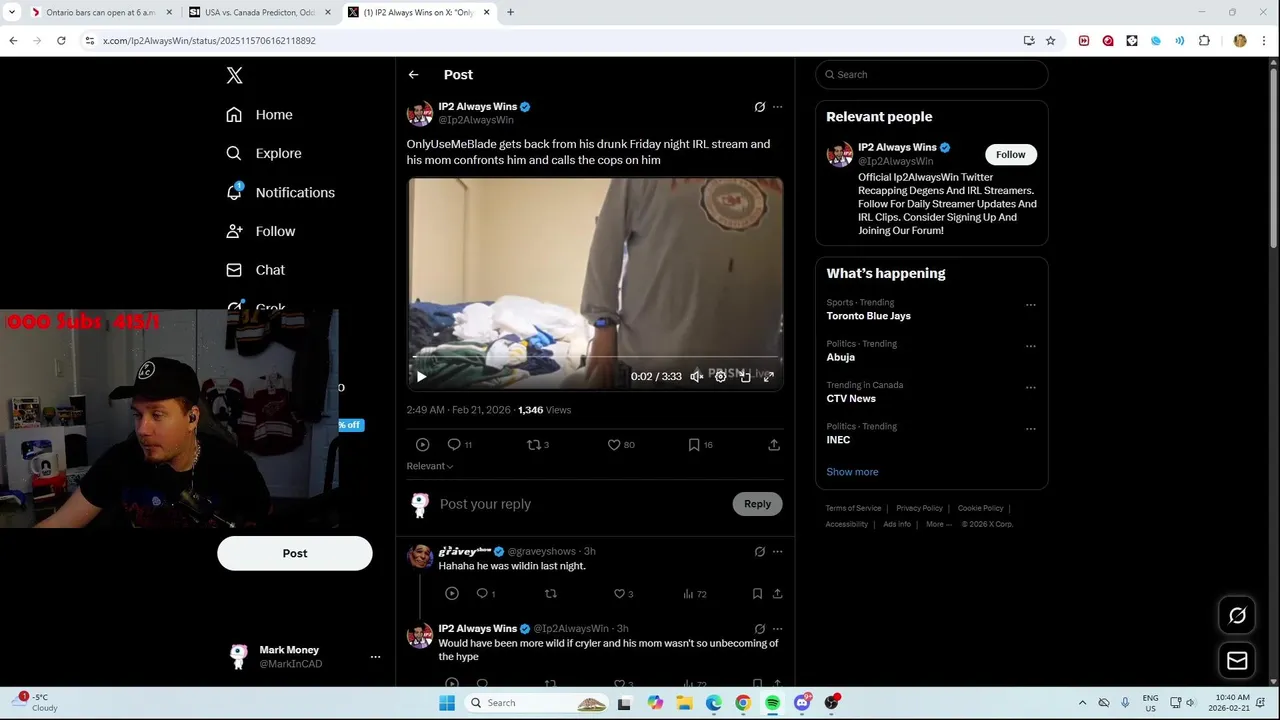The height and width of the screenshot is (720, 1280).
Task: Click Show more under What's happening
Action: point(852,472)
